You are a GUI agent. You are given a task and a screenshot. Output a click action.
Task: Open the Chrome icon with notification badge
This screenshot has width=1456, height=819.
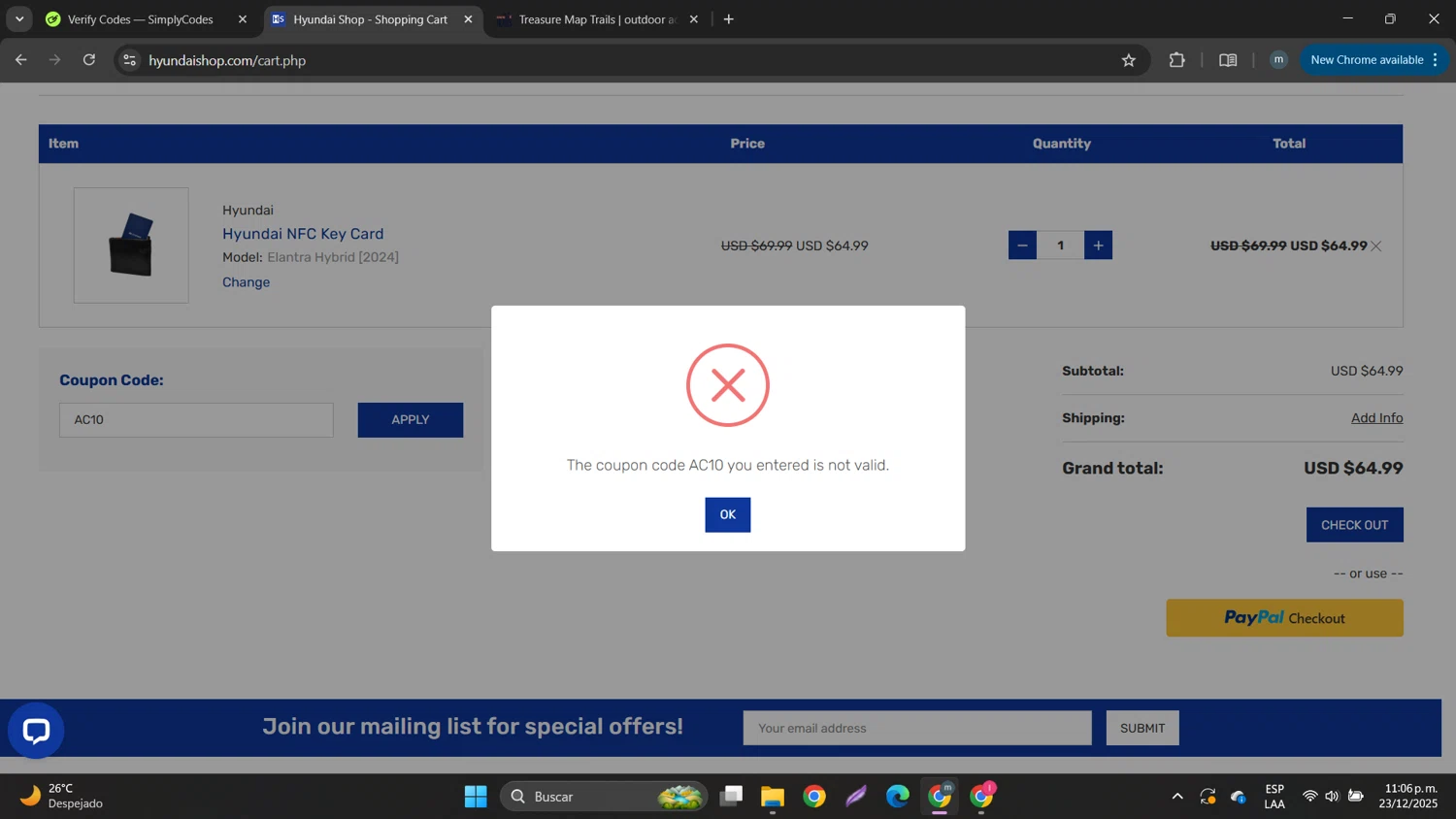982,797
